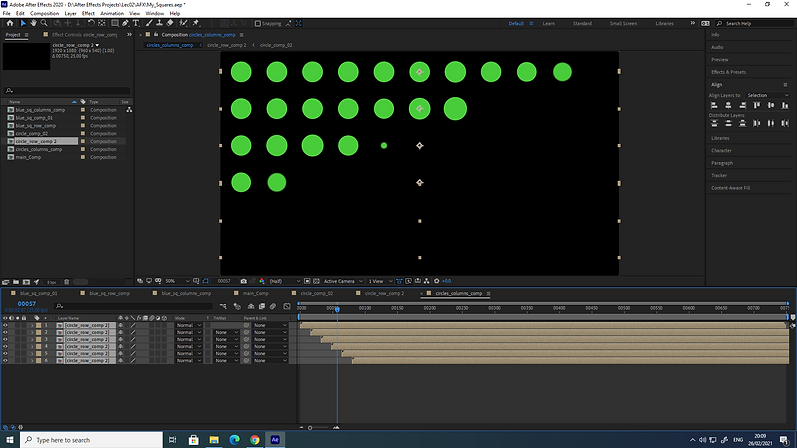Select the Eraser tool
797x448 pixels.
(170, 23)
